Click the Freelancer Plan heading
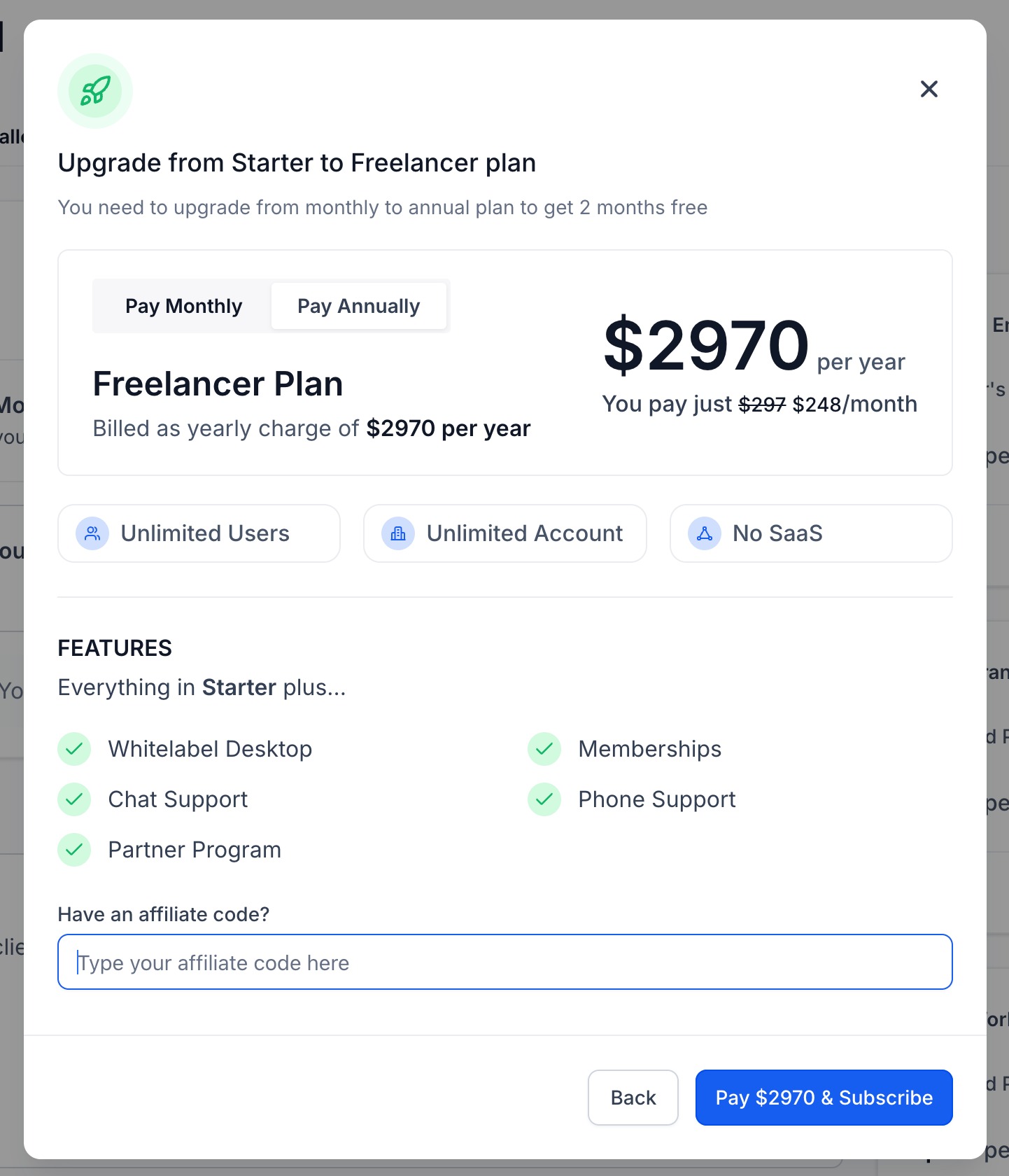 [218, 384]
